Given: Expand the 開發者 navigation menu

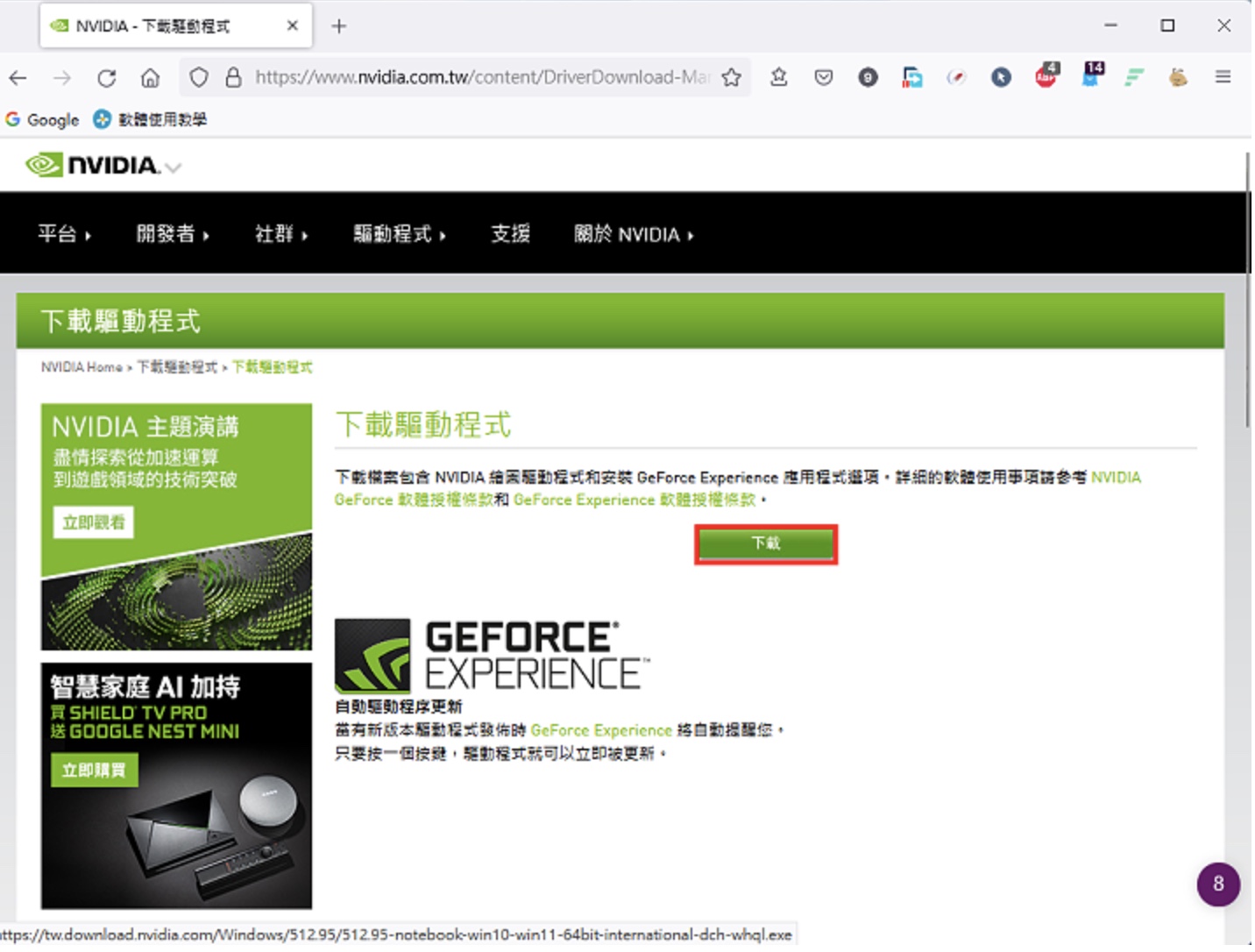Looking at the screenshot, I should pyautogui.click(x=173, y=234).
